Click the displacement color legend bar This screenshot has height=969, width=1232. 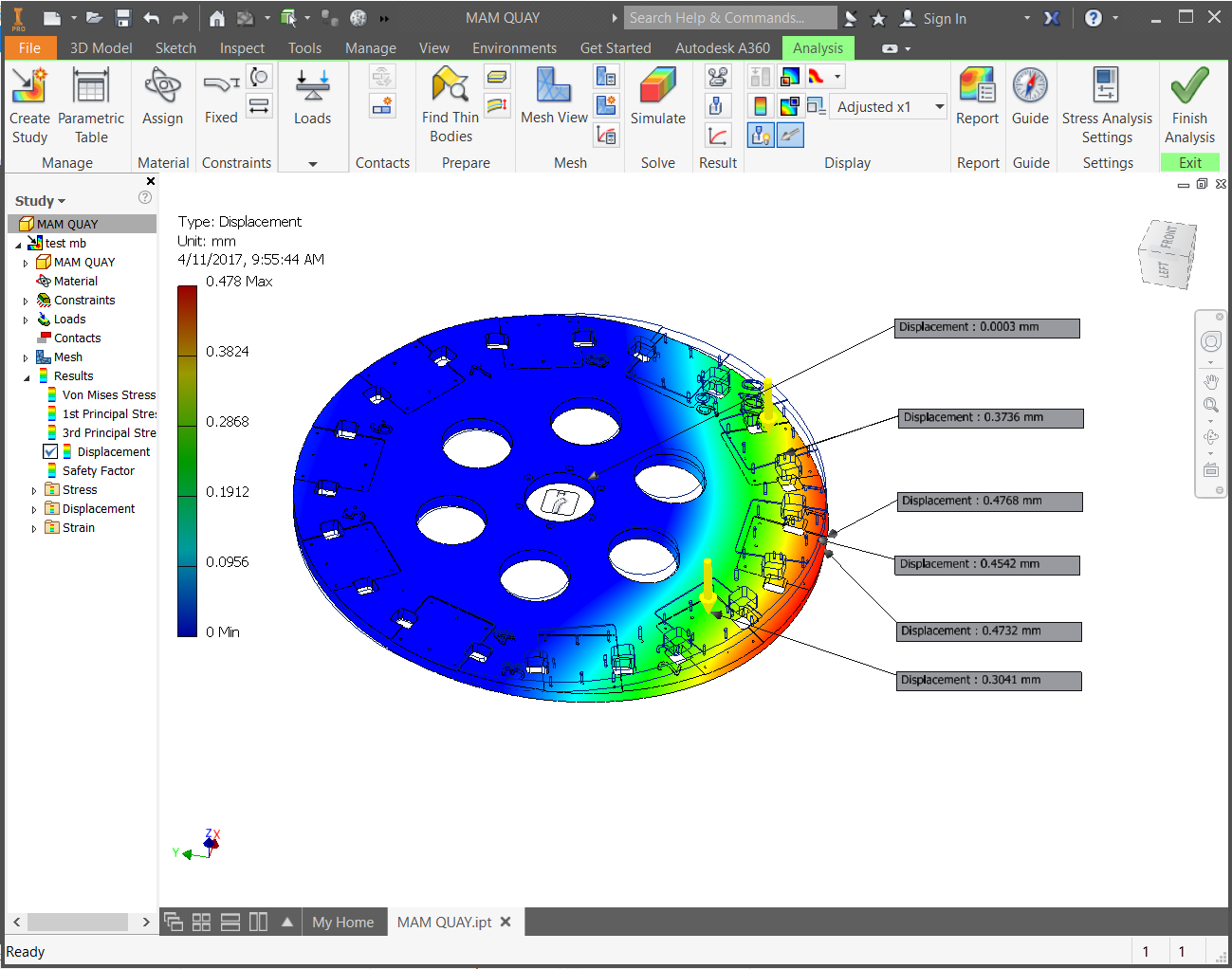(x=187, y=461)
